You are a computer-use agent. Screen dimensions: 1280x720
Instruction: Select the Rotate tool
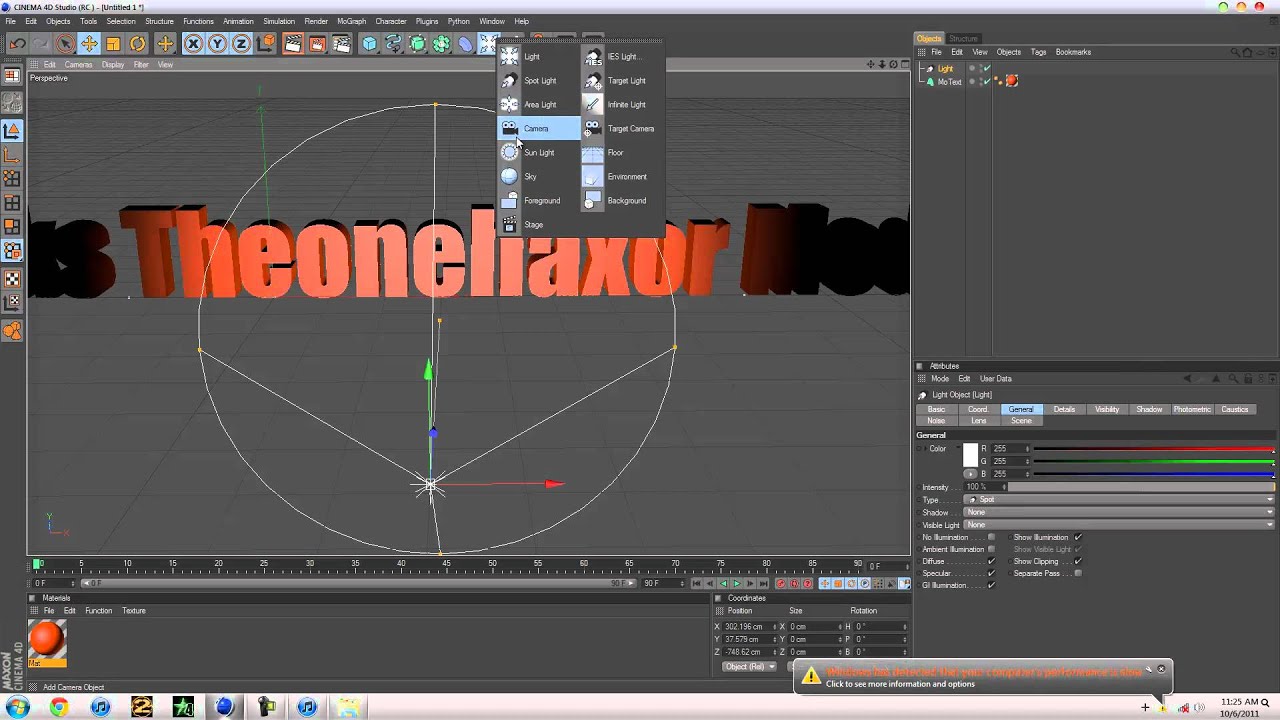(137, 43)
